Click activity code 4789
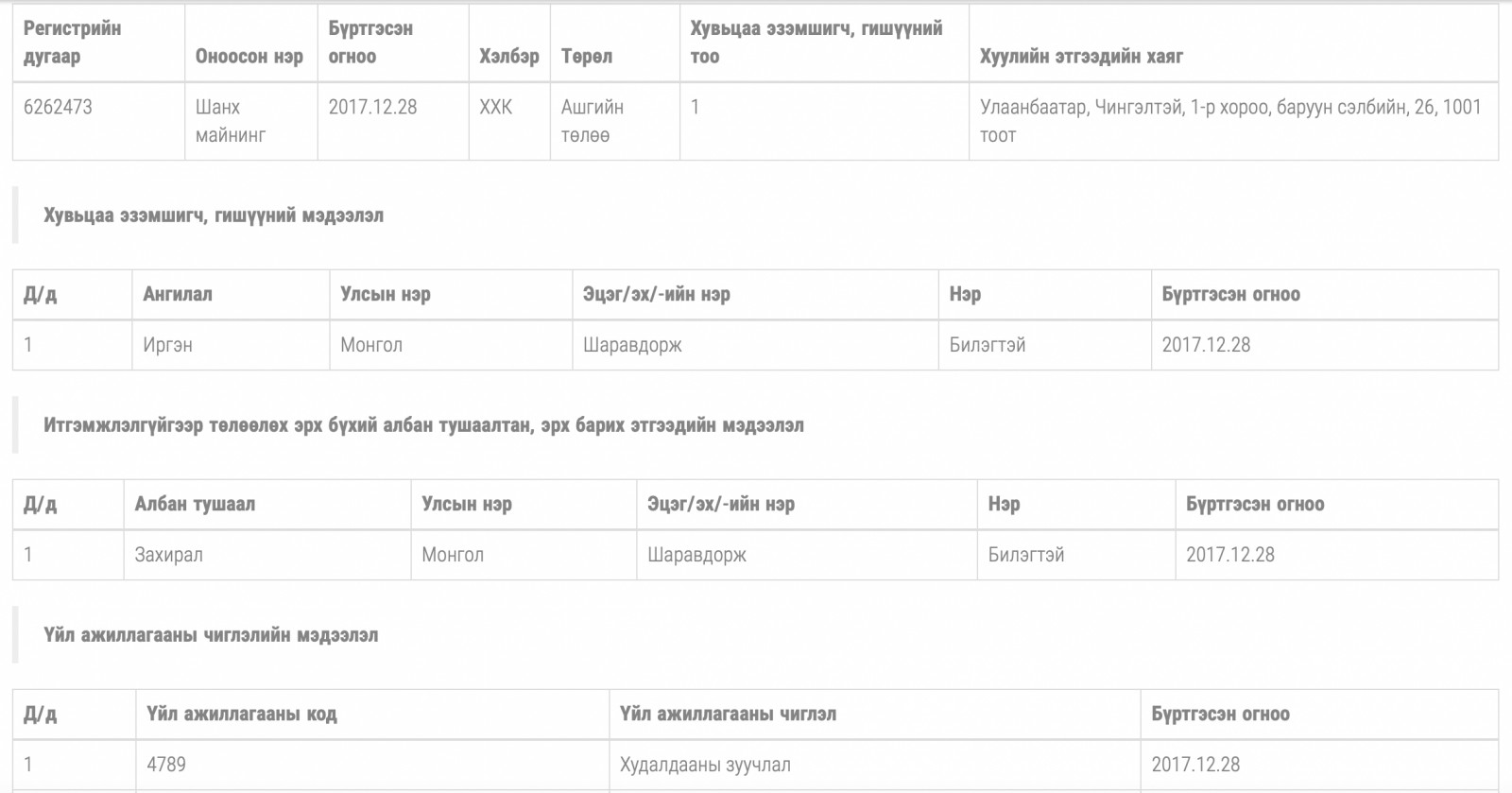Viewport: 1512px width, 793px height. (x=166, y=765)
